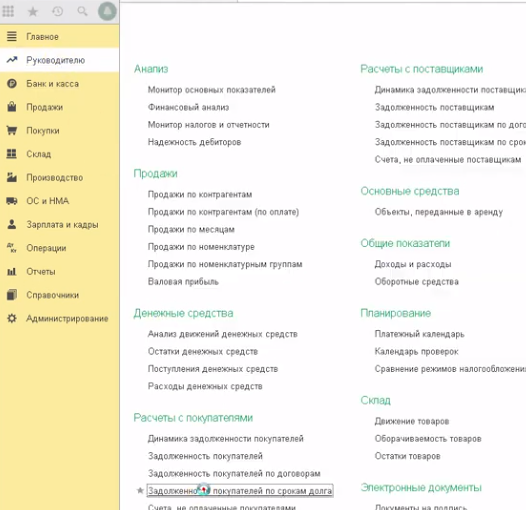Image resolution: width=526 pixels, height=510 pixels.
Task: Open Задолженность покупателей по срокам долга
Action: pos(240,491)
